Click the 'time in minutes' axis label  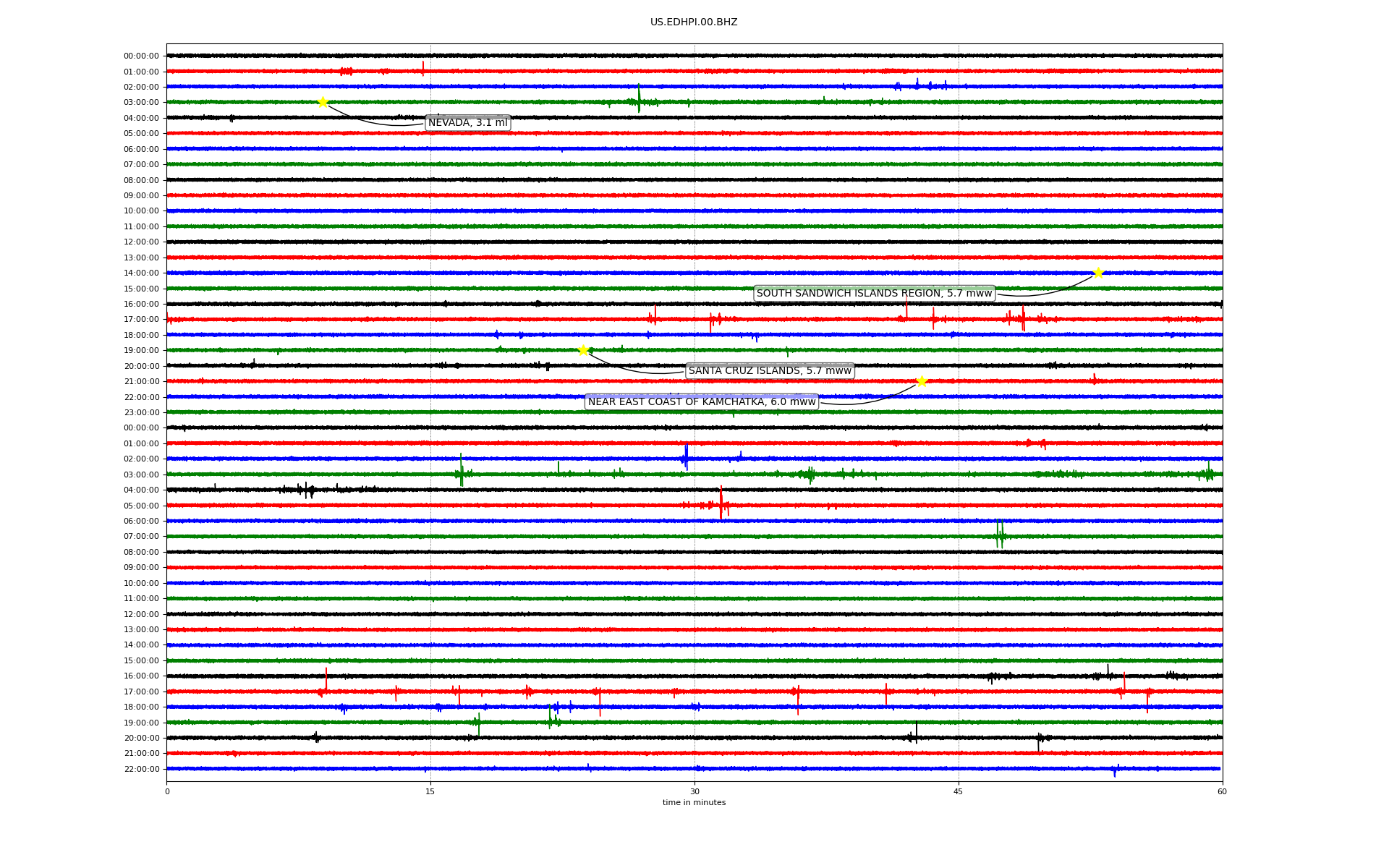[694, 802]
